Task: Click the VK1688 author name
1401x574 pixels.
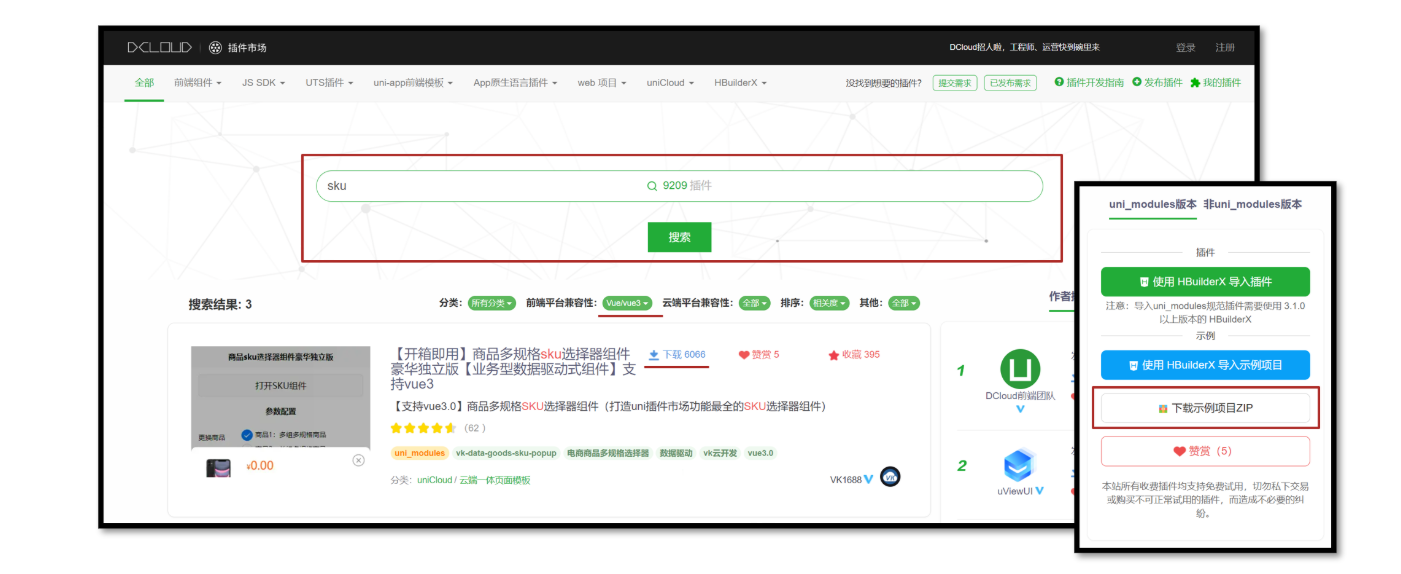Action: [x=846, y=480]
